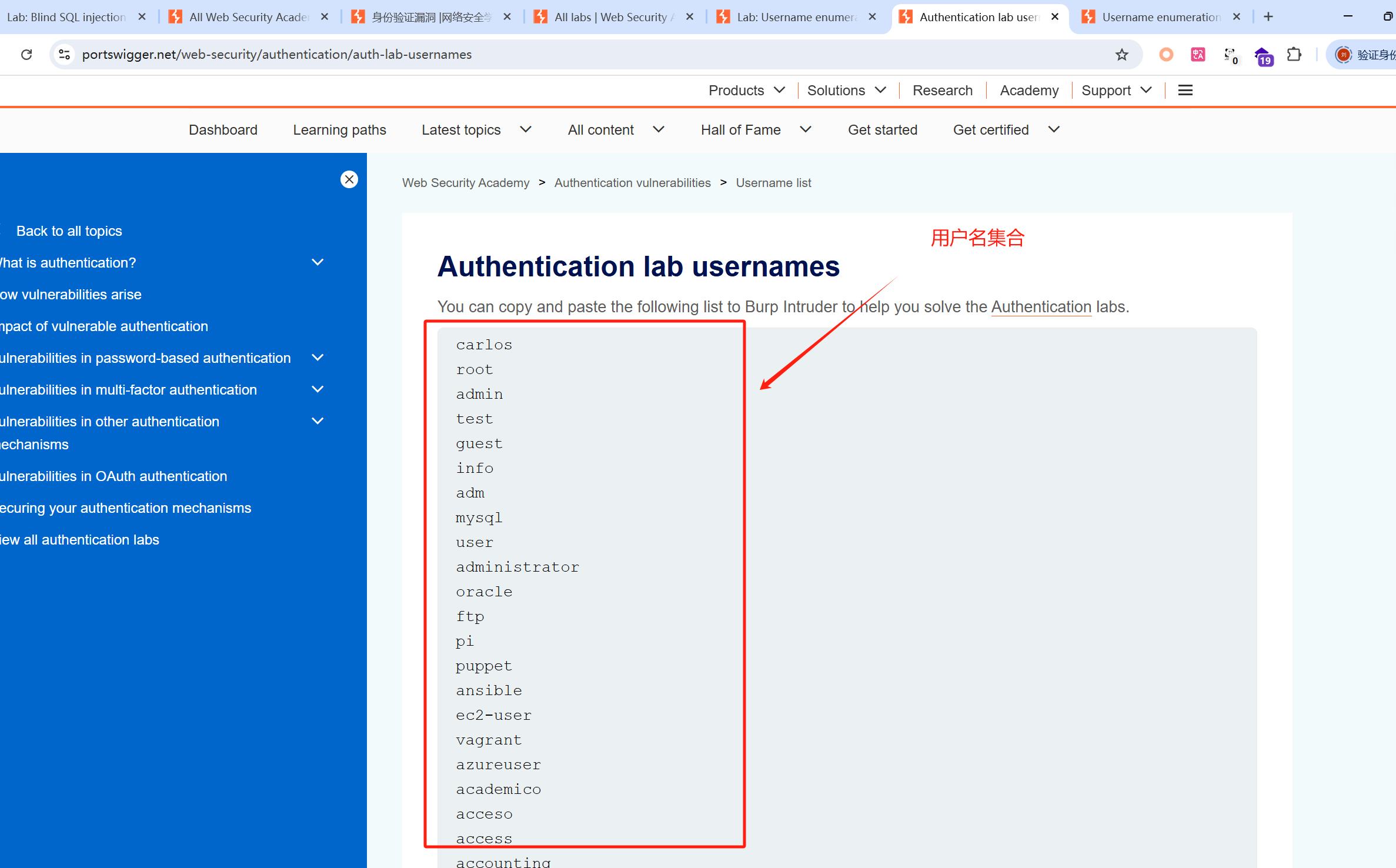The width and height of the screenshot is (1396, 868).
Task: Click the Authentication link in the paragraph
Action: [x=1041, y=307]
